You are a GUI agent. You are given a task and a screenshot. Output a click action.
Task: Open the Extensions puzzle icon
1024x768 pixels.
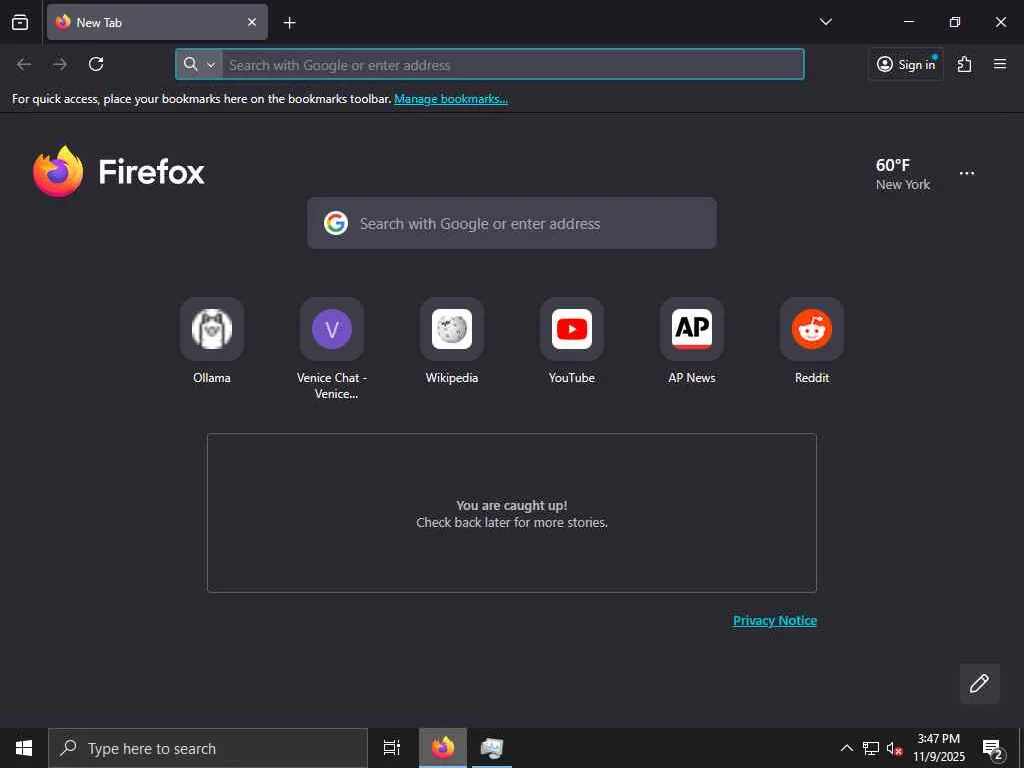[965, 64]
